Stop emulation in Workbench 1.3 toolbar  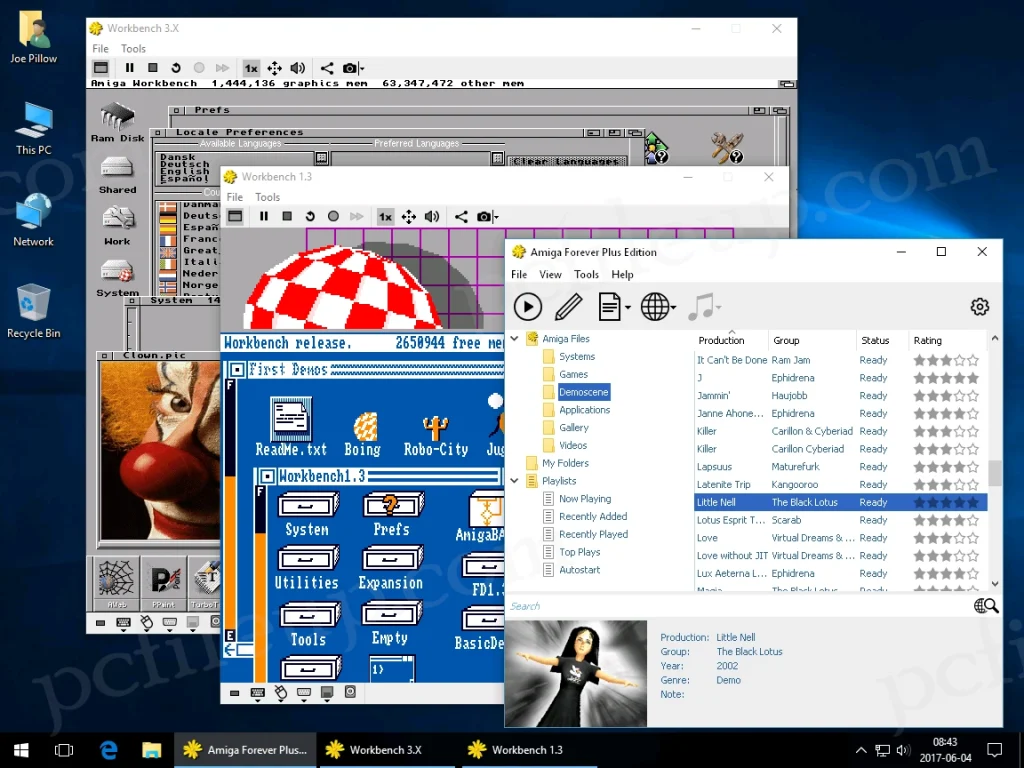pos(285,216)
